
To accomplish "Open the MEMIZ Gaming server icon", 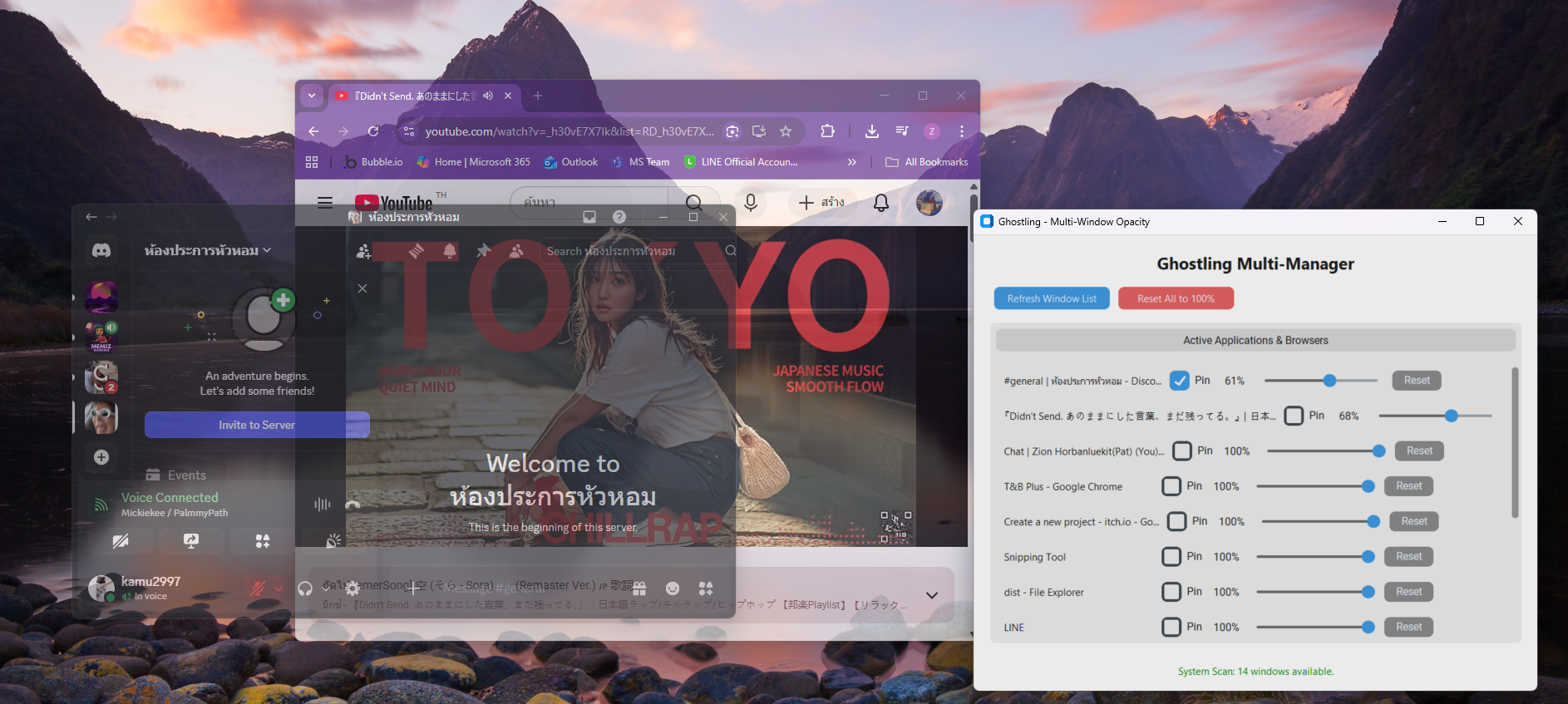I will 101,337.
